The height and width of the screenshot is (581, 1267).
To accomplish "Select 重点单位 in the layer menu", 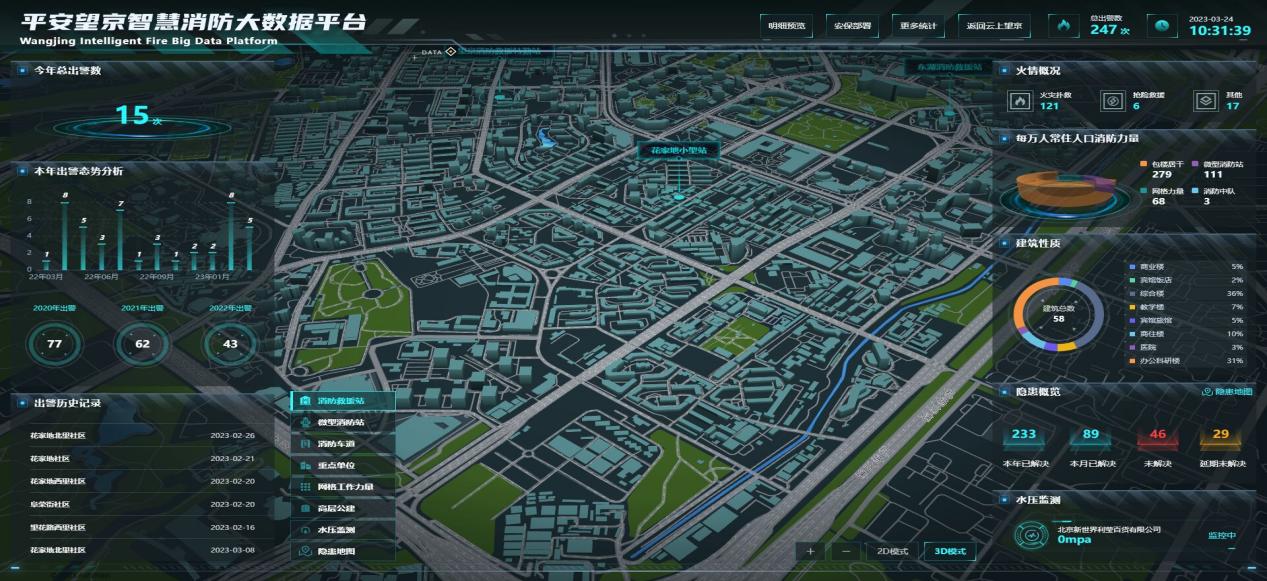I will [x=343, y=465].
